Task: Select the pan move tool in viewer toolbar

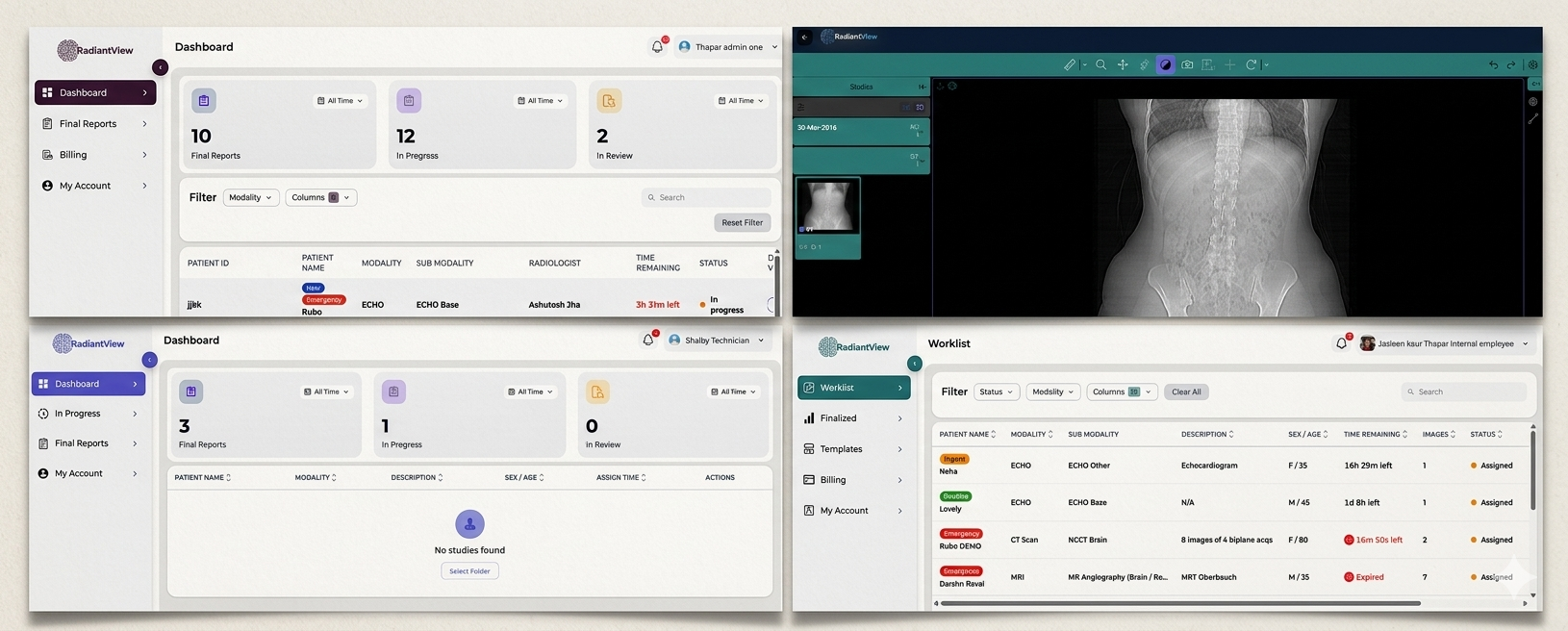Action: (x=1123, y=64)
